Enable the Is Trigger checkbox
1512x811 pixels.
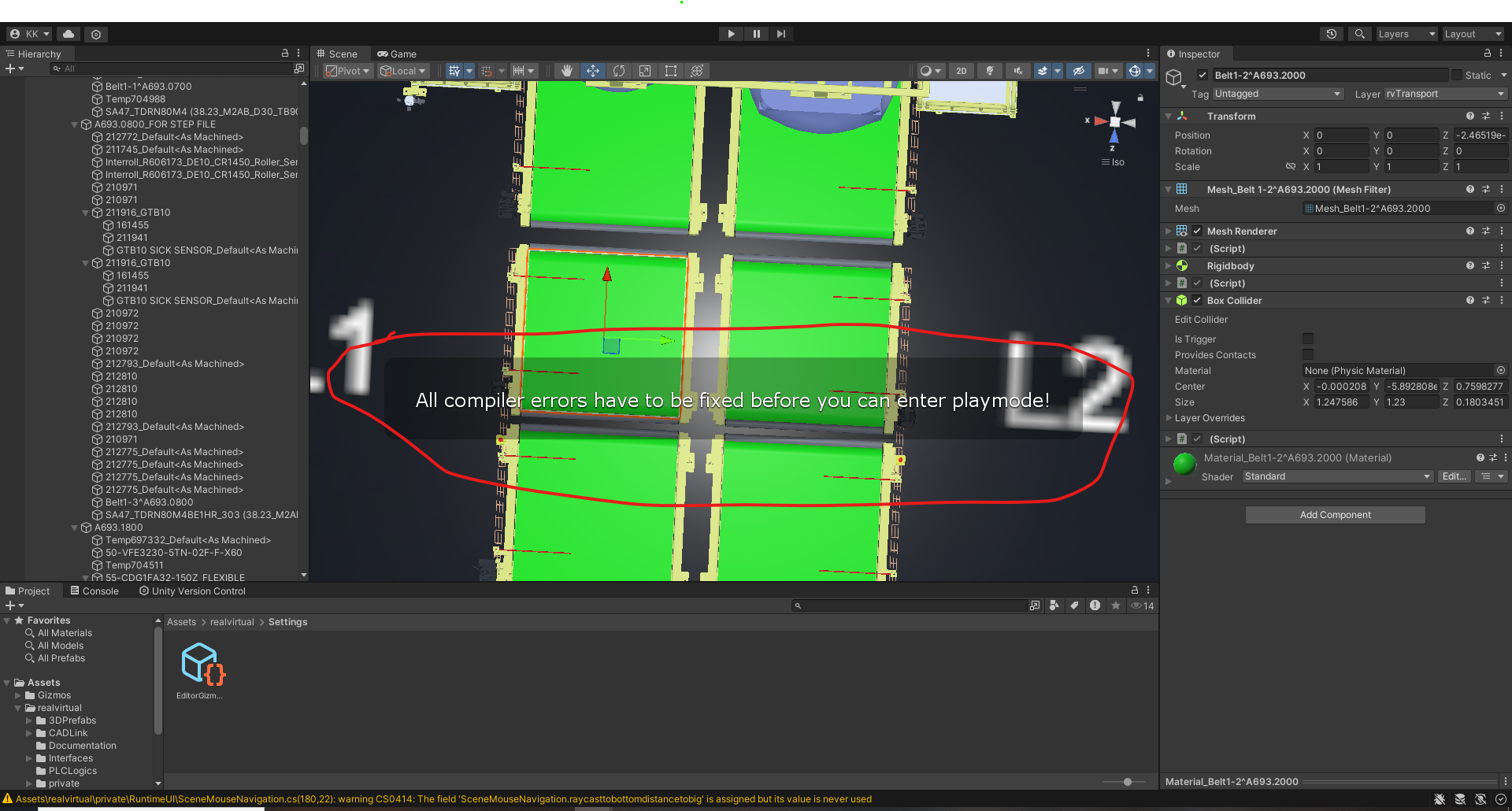[x=1308, y=339]
